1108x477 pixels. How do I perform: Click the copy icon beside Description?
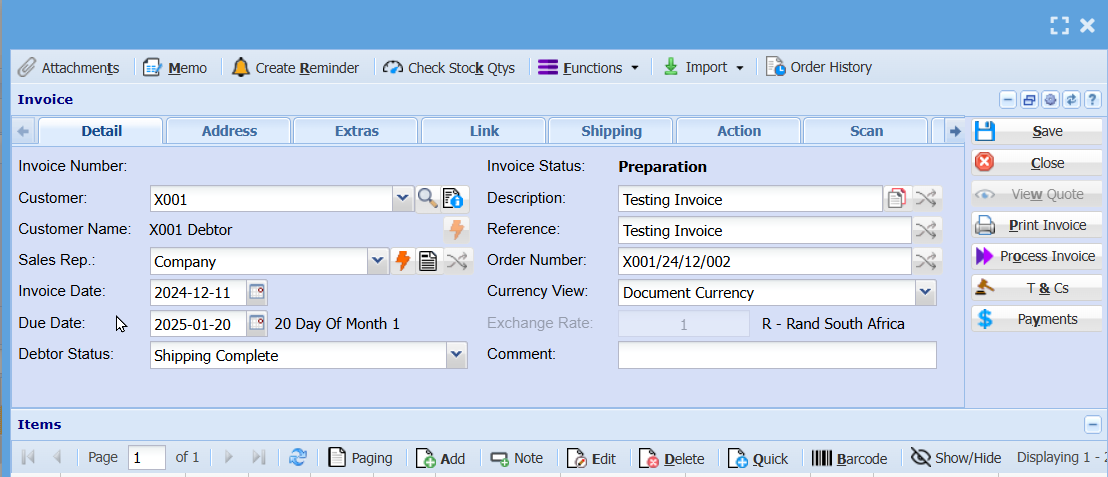coord(896,199)
